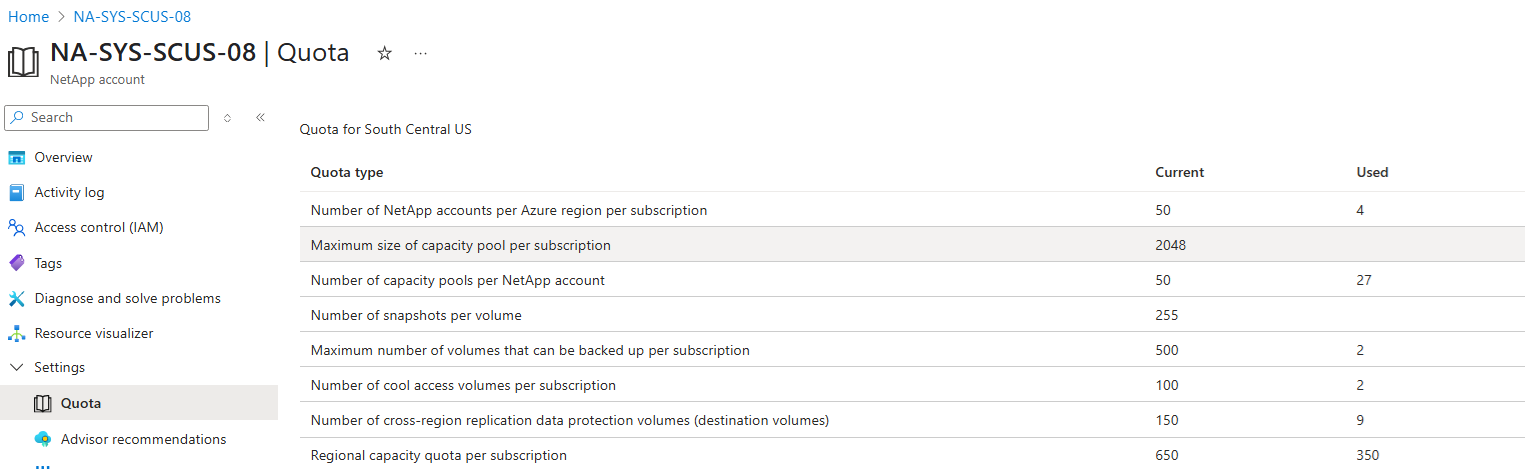Select the Maximum size of capacity pool row
The image size is (1525, 469).
[x=460, y=245]
